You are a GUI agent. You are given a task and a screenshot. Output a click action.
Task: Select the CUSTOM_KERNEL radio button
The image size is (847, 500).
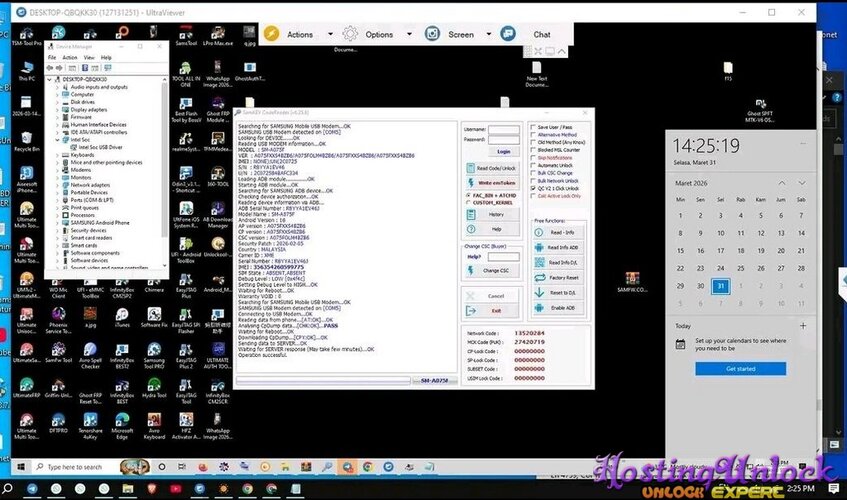[x=468, y=202]
